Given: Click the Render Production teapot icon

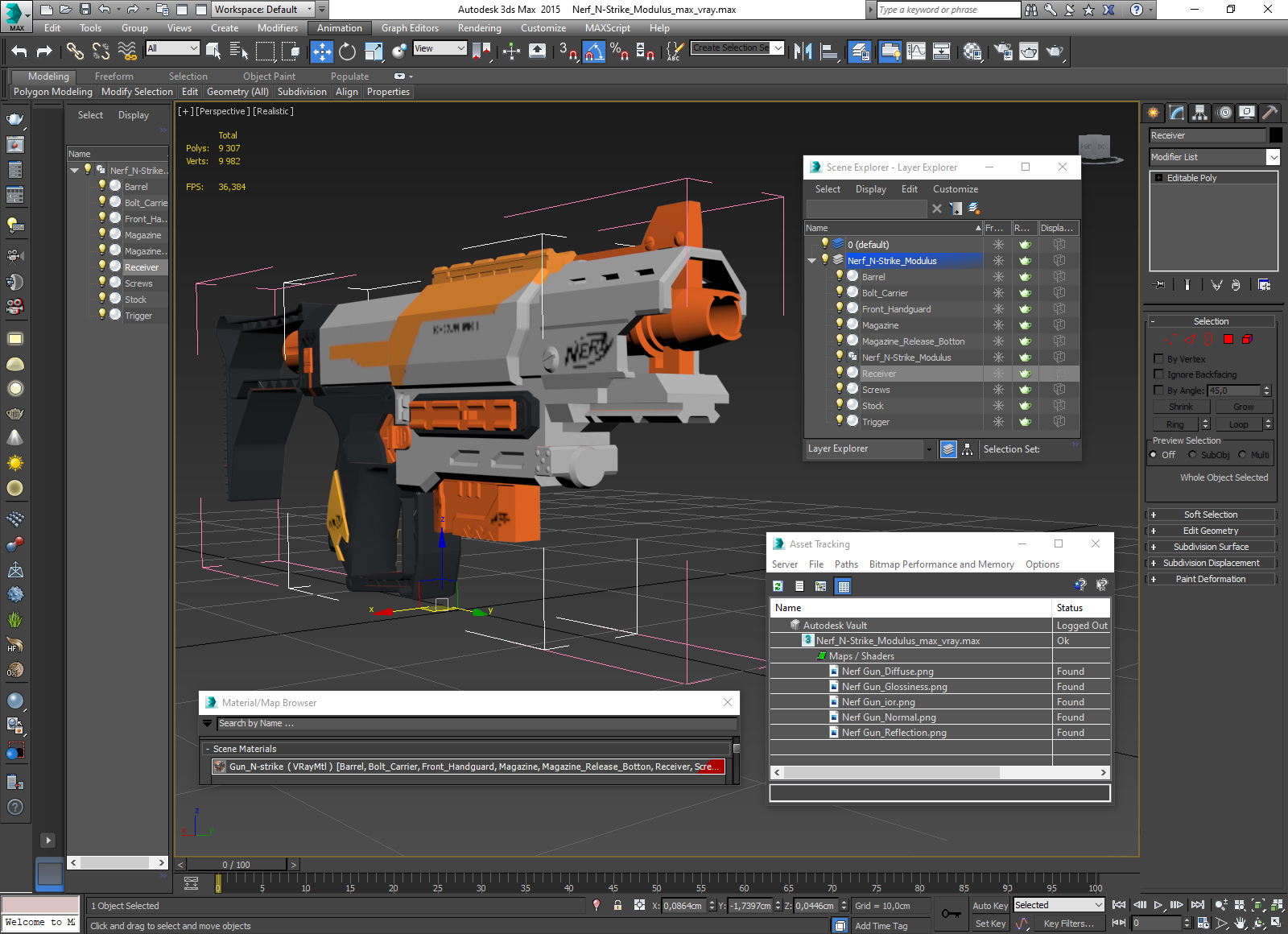Looking at the screenshot, I should [1055, 52].
